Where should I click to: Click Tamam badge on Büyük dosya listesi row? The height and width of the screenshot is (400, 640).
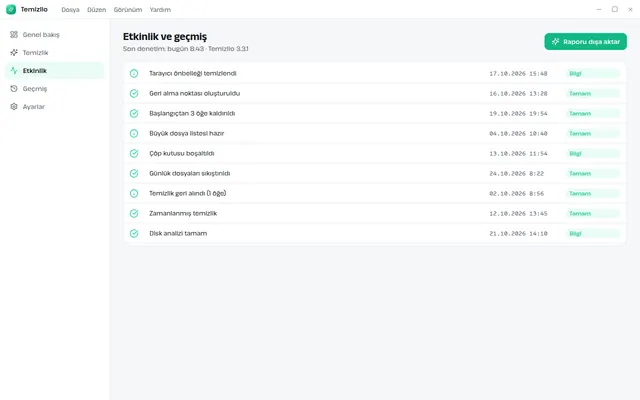tap(593, 133)
